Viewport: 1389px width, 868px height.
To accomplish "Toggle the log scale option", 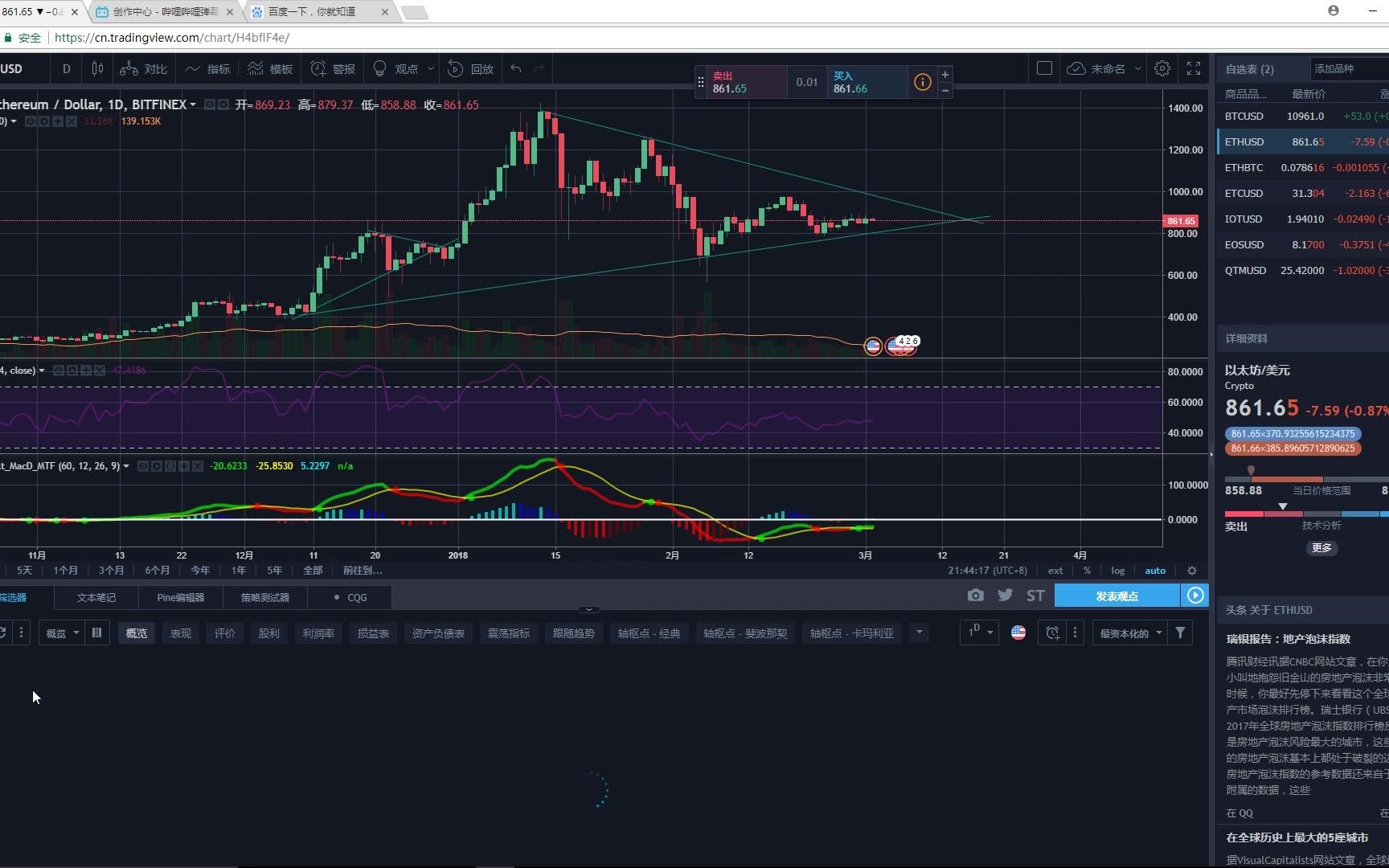I will pos(1118,571).
